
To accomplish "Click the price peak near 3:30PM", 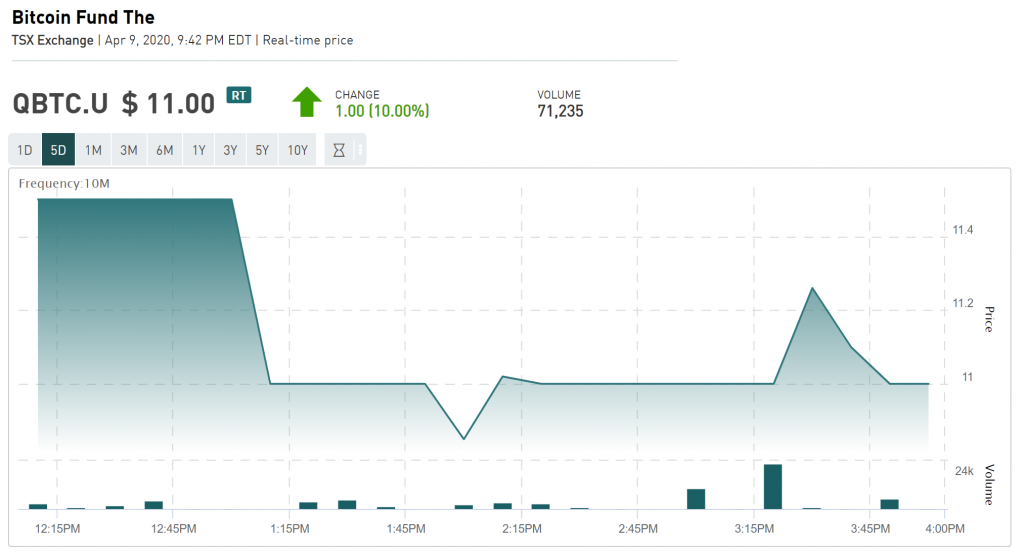I will pyautogui.click(x=812, y=288).
